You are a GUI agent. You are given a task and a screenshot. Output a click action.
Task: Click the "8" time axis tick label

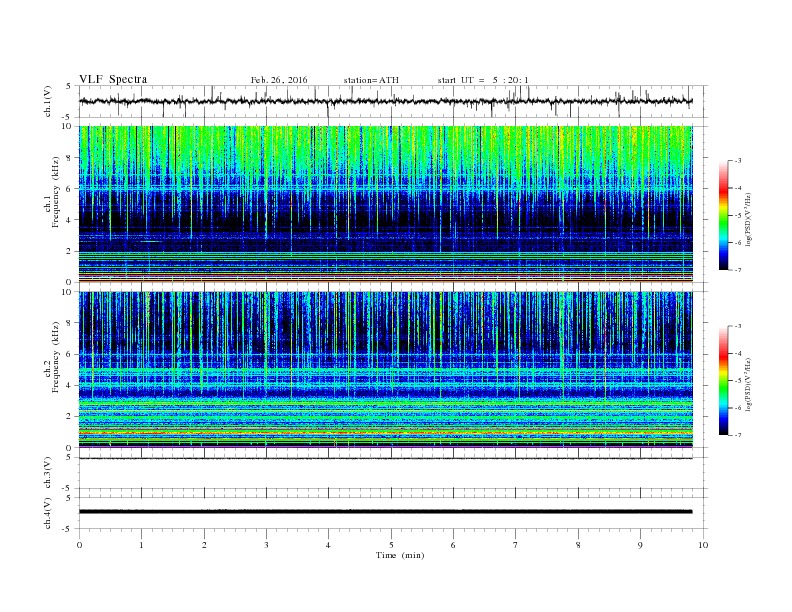pos(578,545)
